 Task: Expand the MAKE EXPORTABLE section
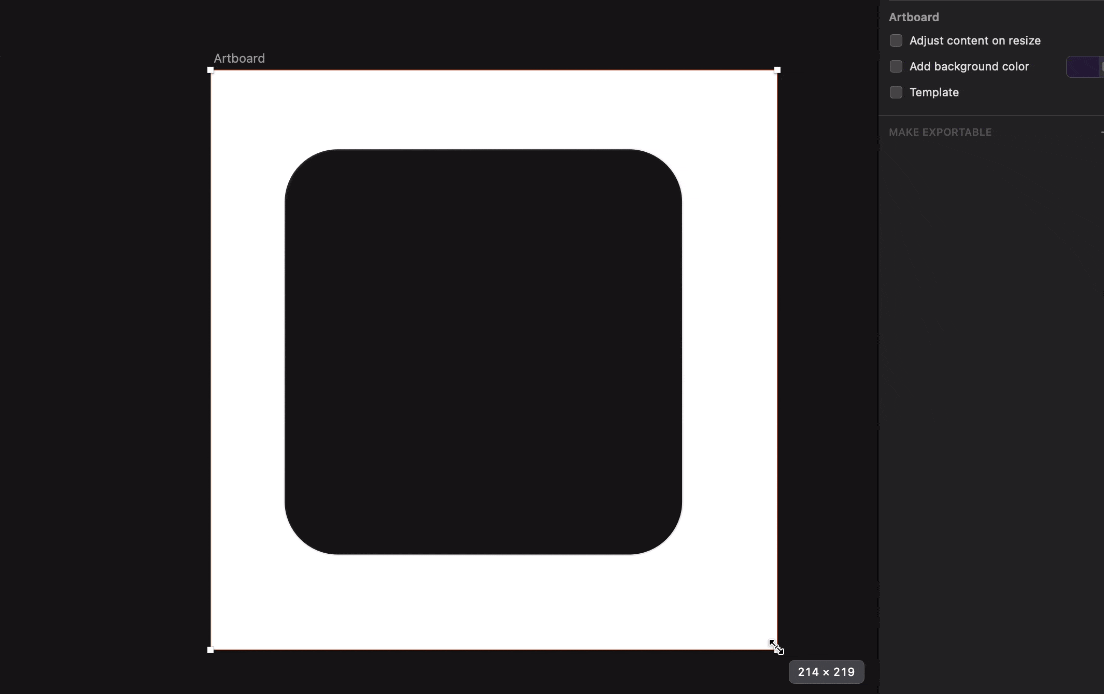pyautogui.click(x=940, y=131)
